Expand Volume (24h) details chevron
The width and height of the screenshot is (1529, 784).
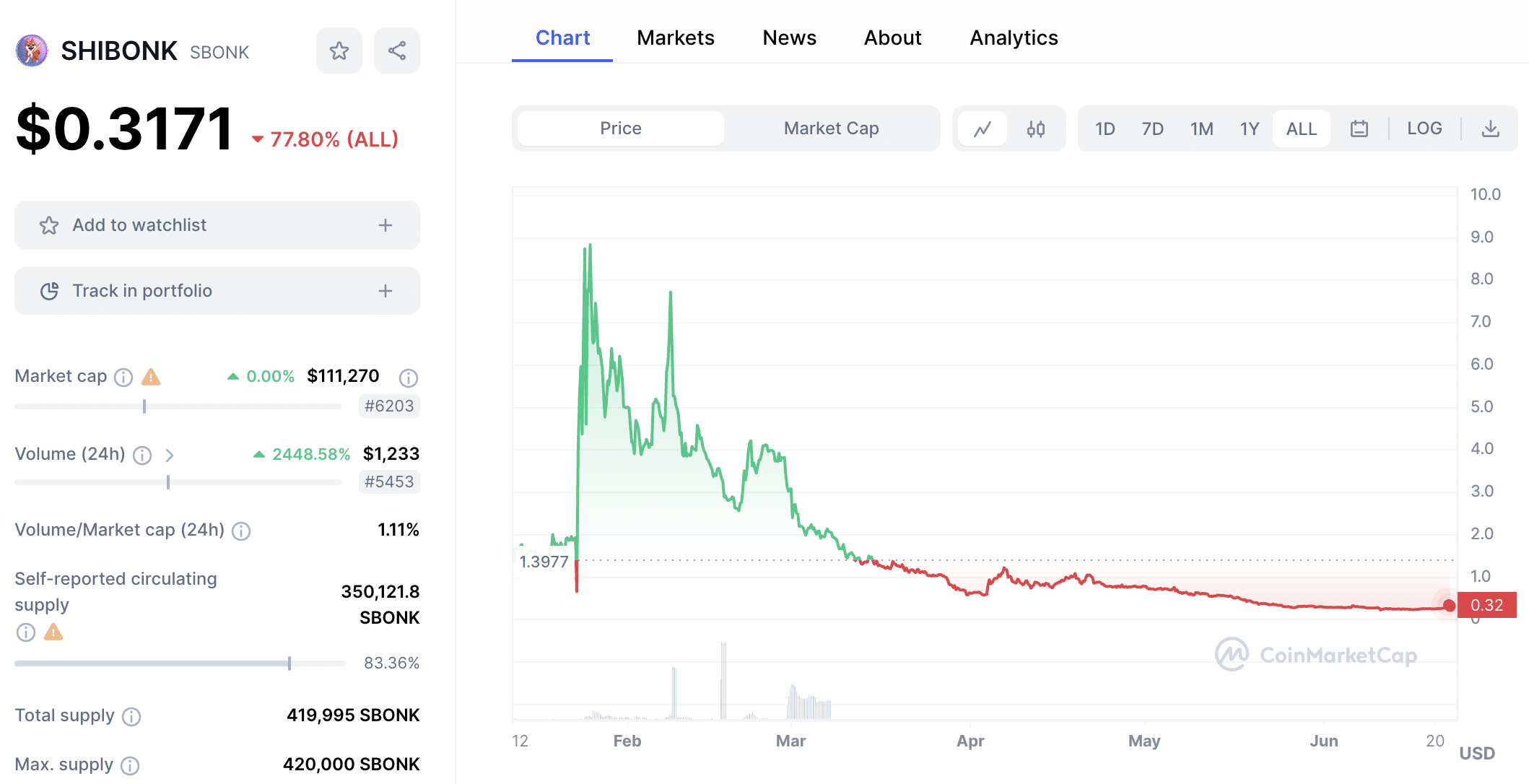click(170, 455)
